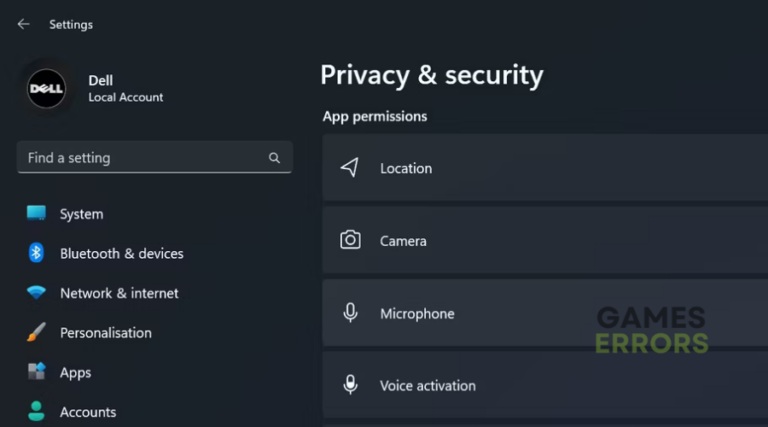This screenshot has width=768, height=427.
Task: Pick the Personalisation paintbrush icon
Action: click(36, 332)
